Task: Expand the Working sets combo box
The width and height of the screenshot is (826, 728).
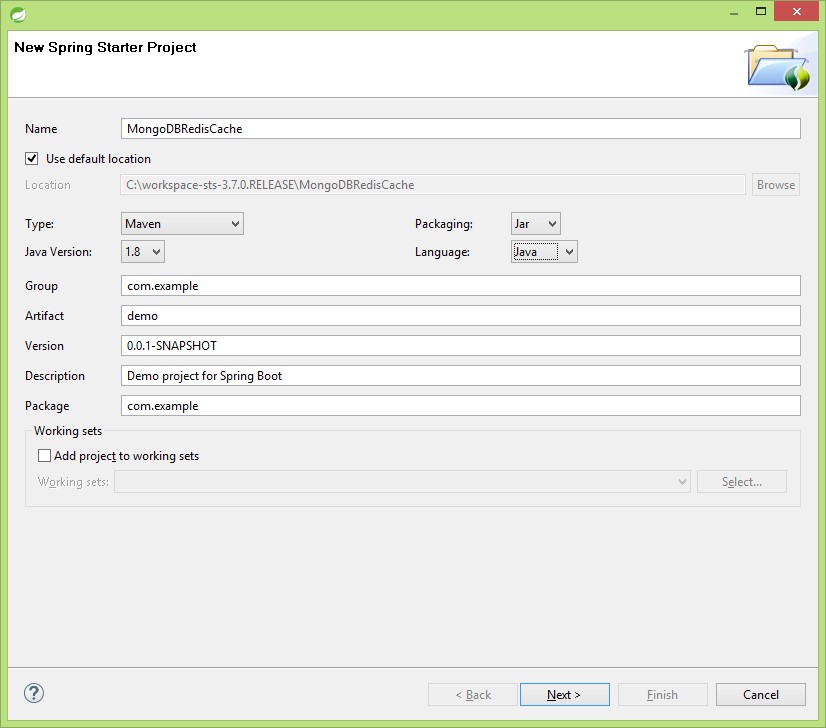Action: (402, 481)
